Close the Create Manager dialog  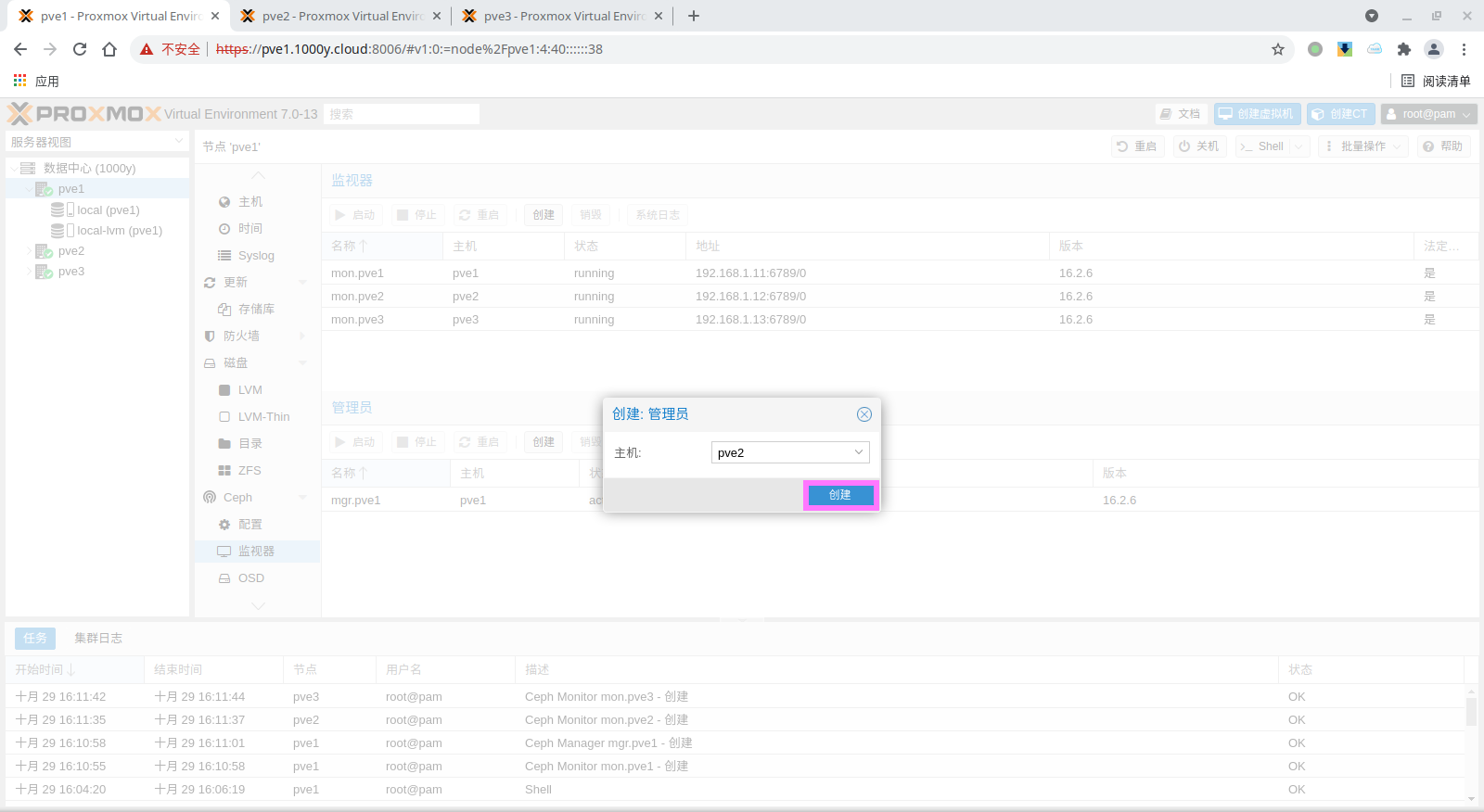[x=864, y=414]
